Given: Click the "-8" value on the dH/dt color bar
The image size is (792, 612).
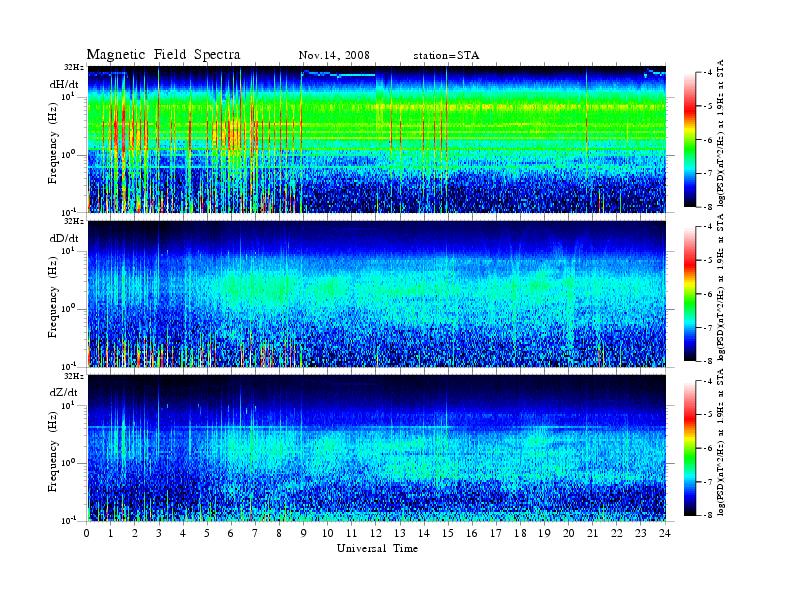Looking at the screenshot, I should (708, 207).
